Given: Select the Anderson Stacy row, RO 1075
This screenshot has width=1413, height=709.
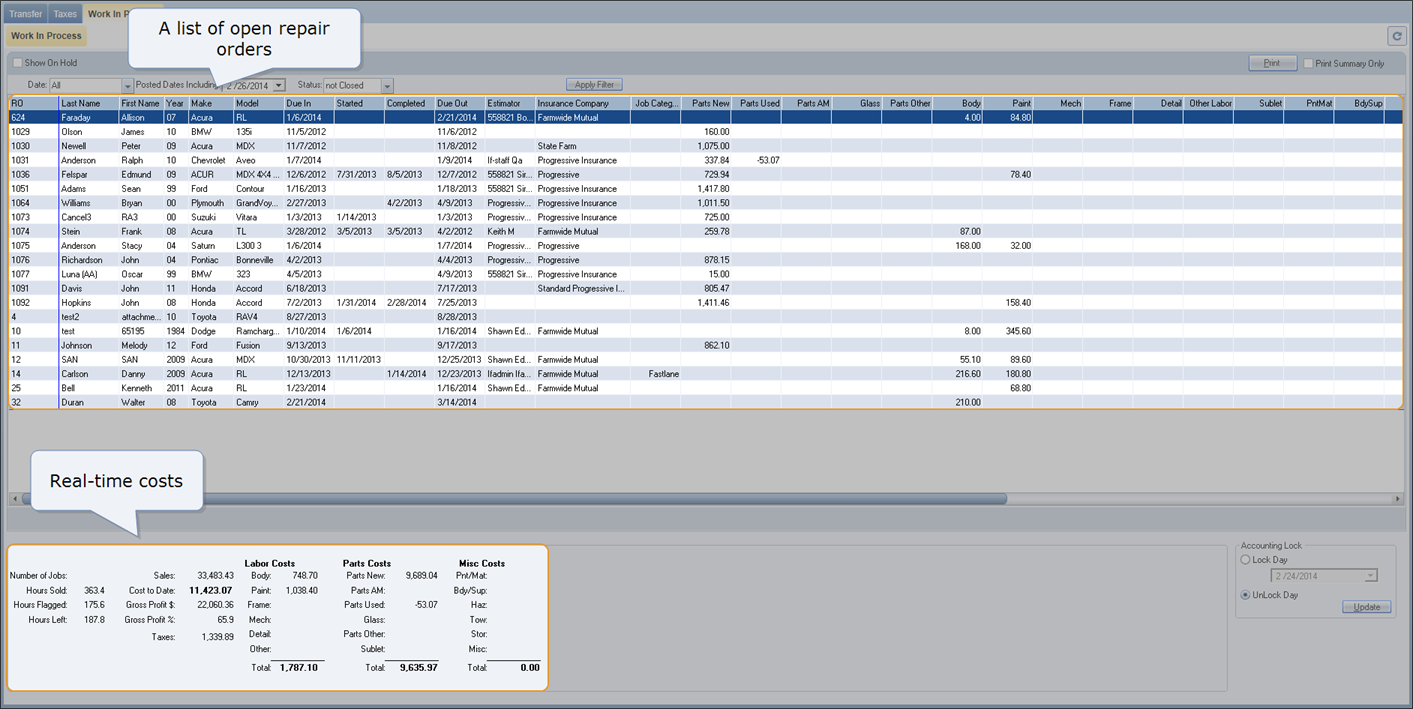Looking at the screenshot, I should click(705, 245).
